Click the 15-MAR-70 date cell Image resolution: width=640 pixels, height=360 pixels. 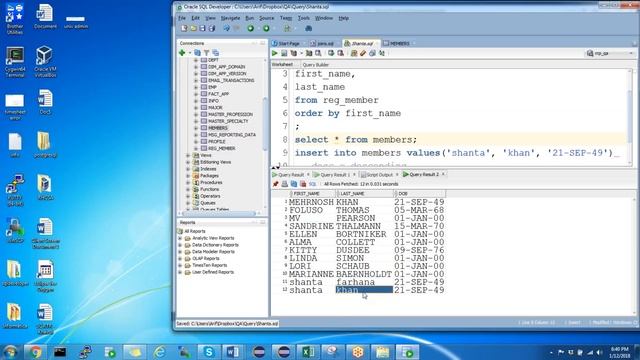click(x=419, y=226)
